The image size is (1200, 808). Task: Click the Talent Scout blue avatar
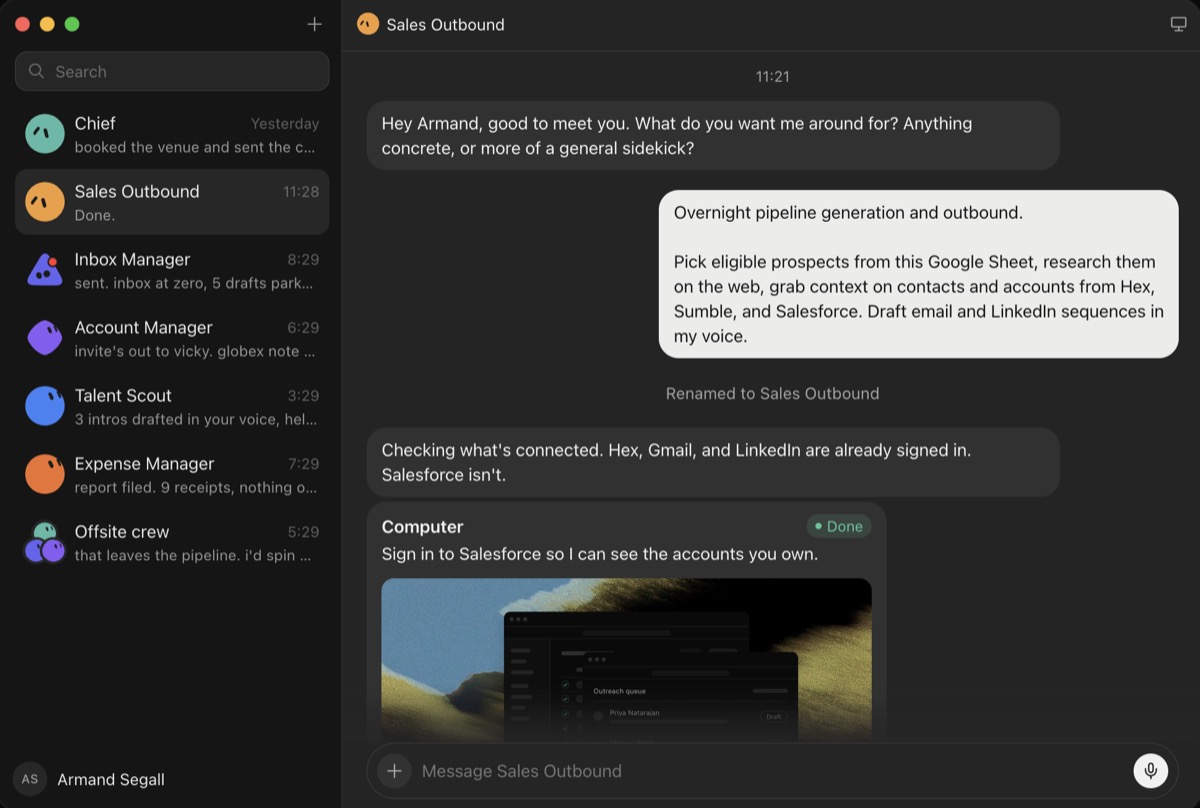click(44, 406)
